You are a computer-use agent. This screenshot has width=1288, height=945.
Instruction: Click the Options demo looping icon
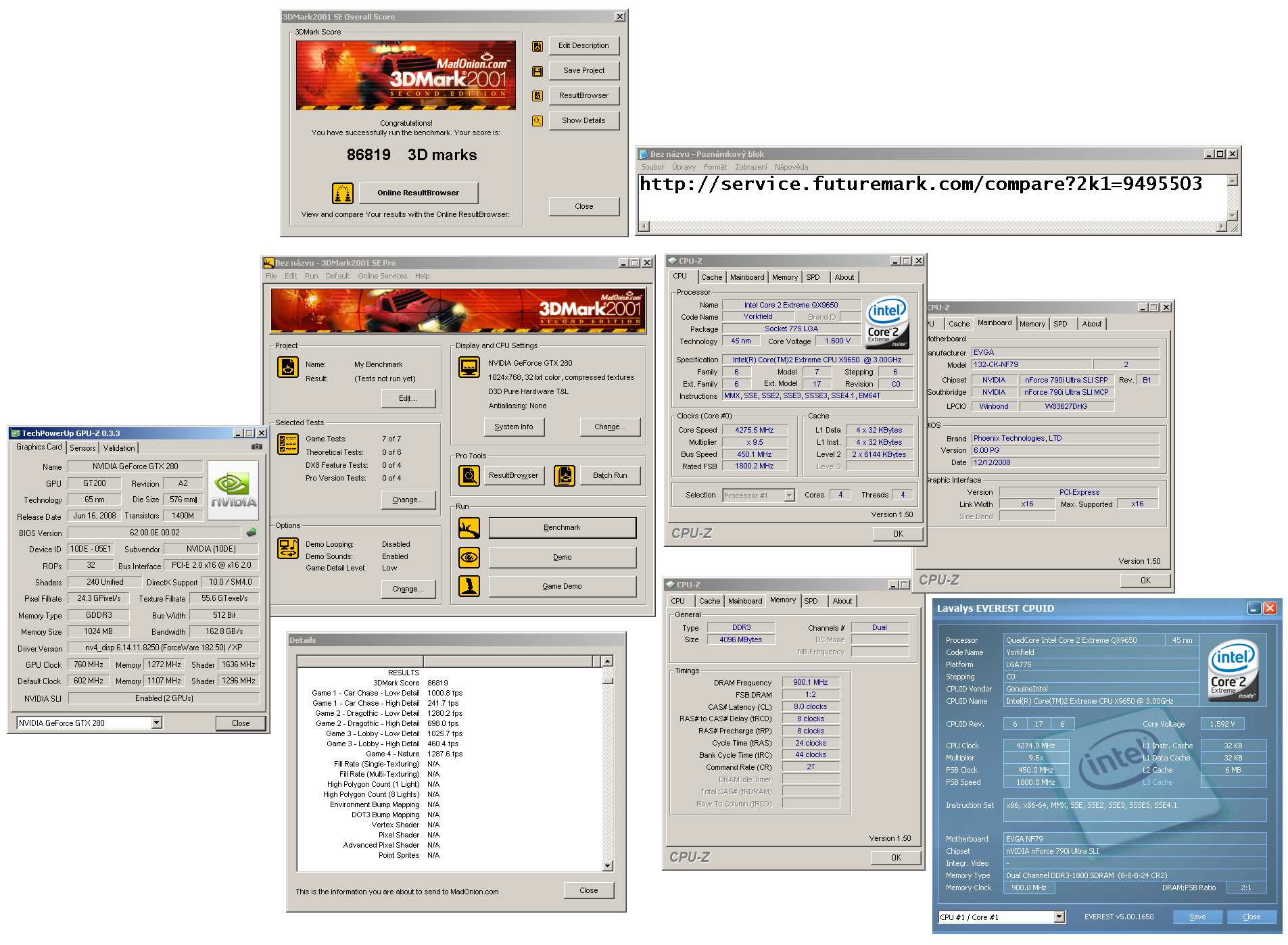coord(288,548)
